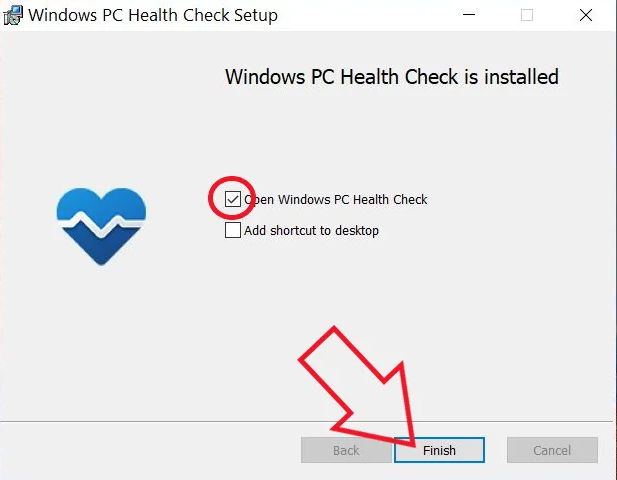This screenshot has width=617, height=480.
Task: Click the dark blue lower half of heart logo
Action: click(x=102, y=245)
